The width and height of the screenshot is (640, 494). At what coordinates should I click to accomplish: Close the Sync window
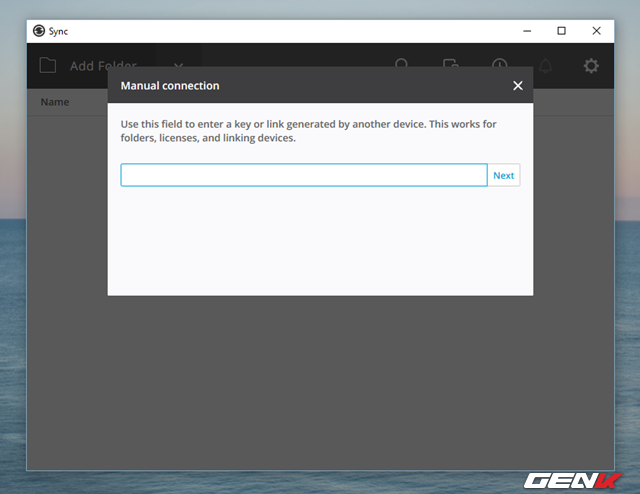point(596,31)
